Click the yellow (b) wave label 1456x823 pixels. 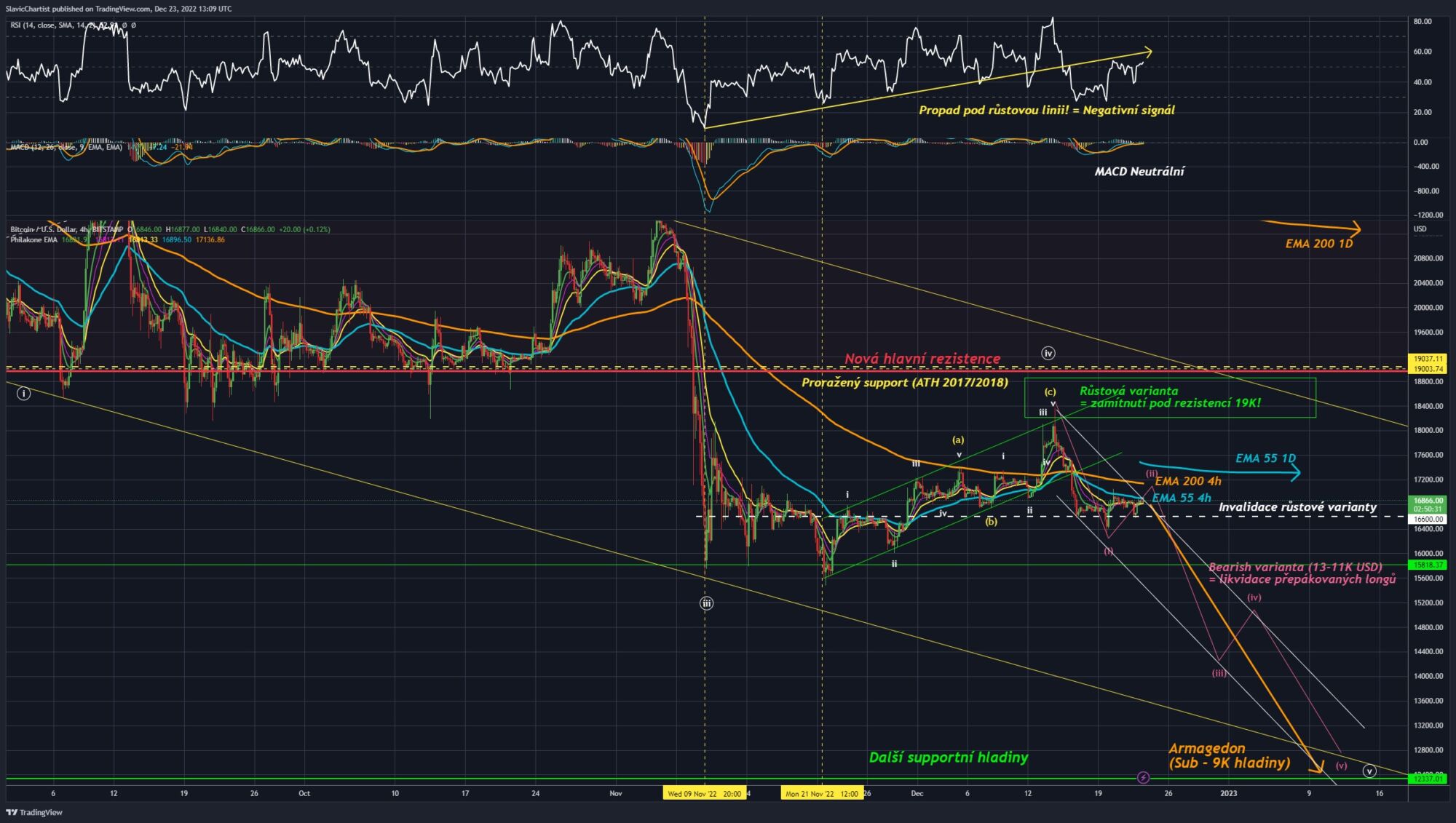992,521
